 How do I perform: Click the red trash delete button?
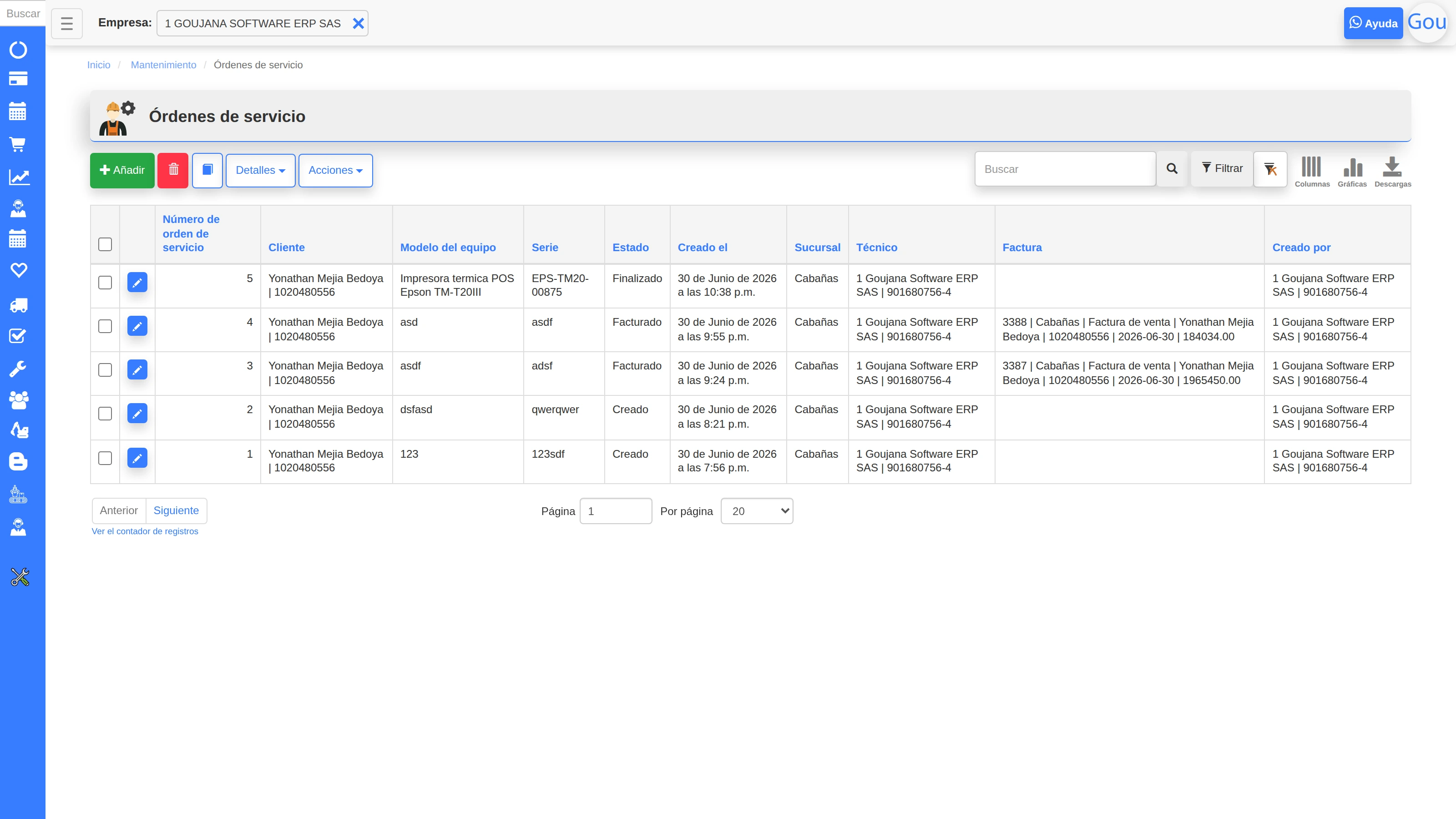pos(173,170)
